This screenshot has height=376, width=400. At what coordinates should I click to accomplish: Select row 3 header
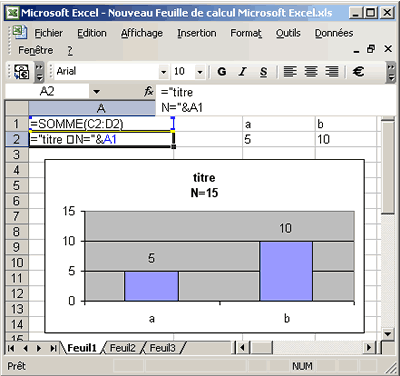pyautogui.click(x=16, y=155)
